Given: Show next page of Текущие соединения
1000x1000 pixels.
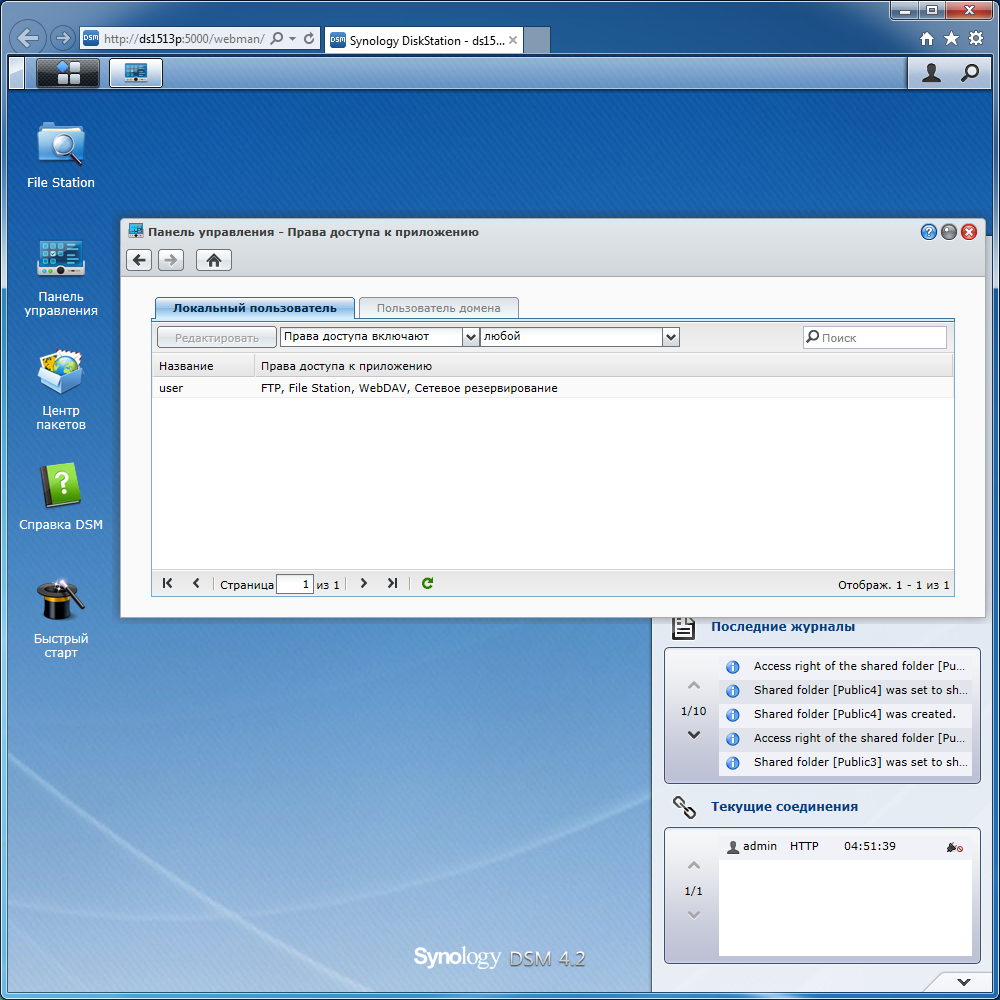Looking at the screenshot, I should (x=694, y=915).
